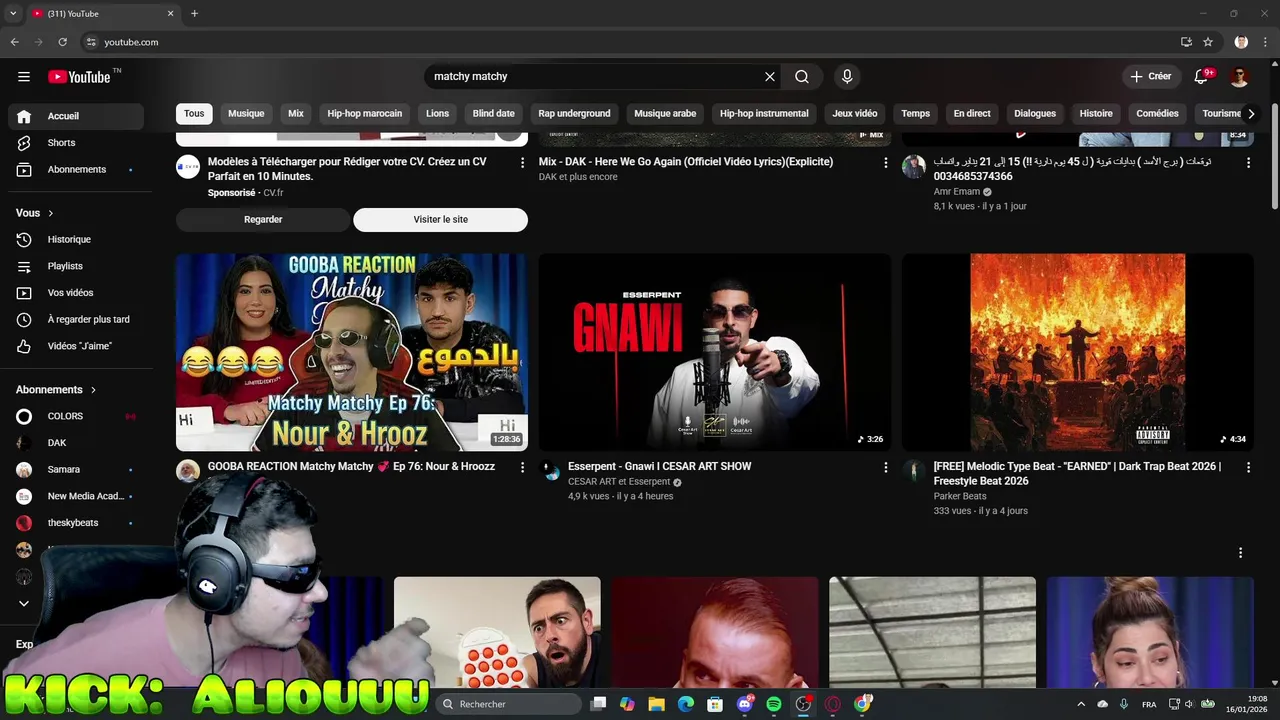Screen dimensions: 1280x720
Task: Expand the Abonnements section header
Action: (57, 390)
